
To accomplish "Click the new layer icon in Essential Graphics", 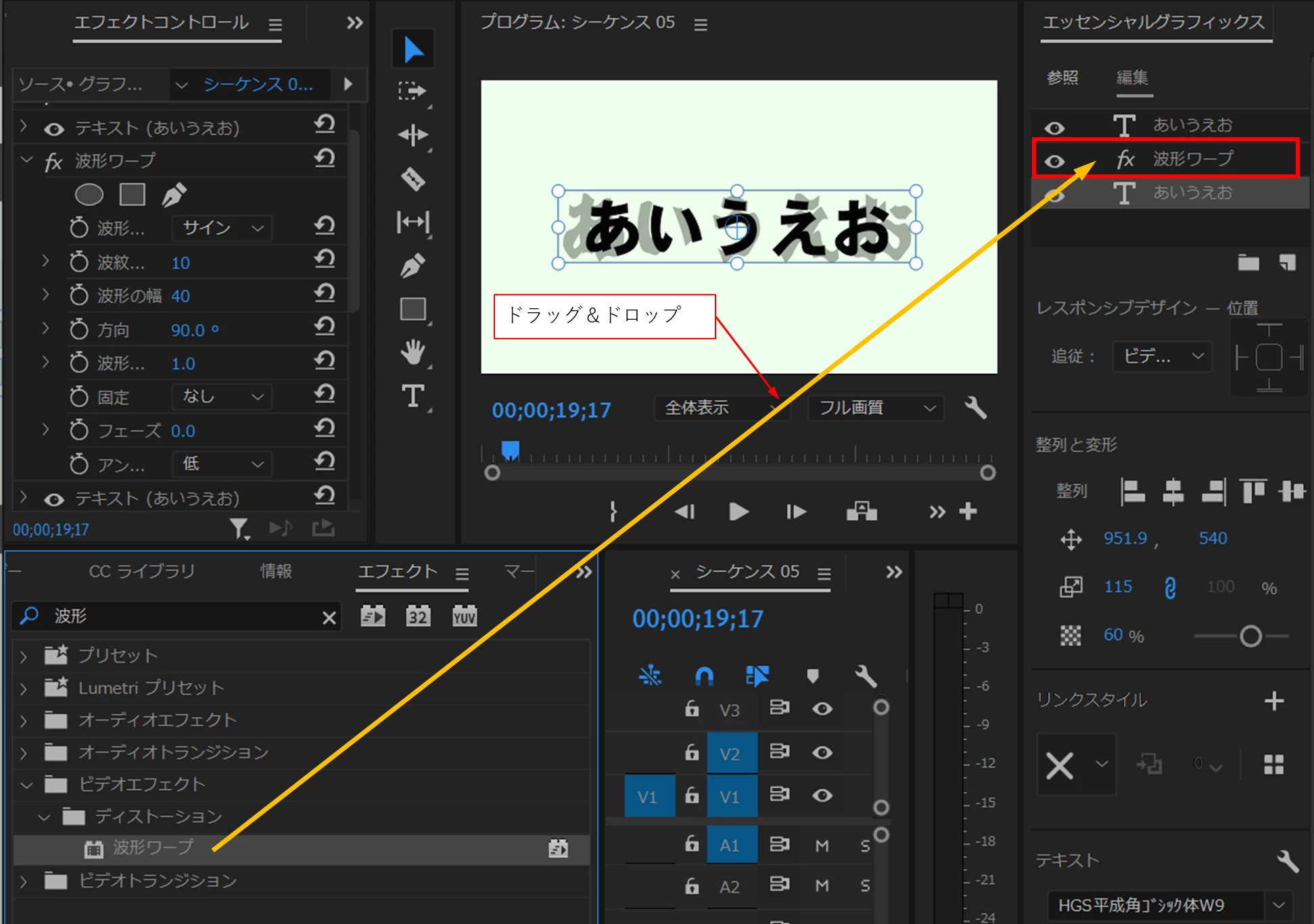I will (1287, 262).
